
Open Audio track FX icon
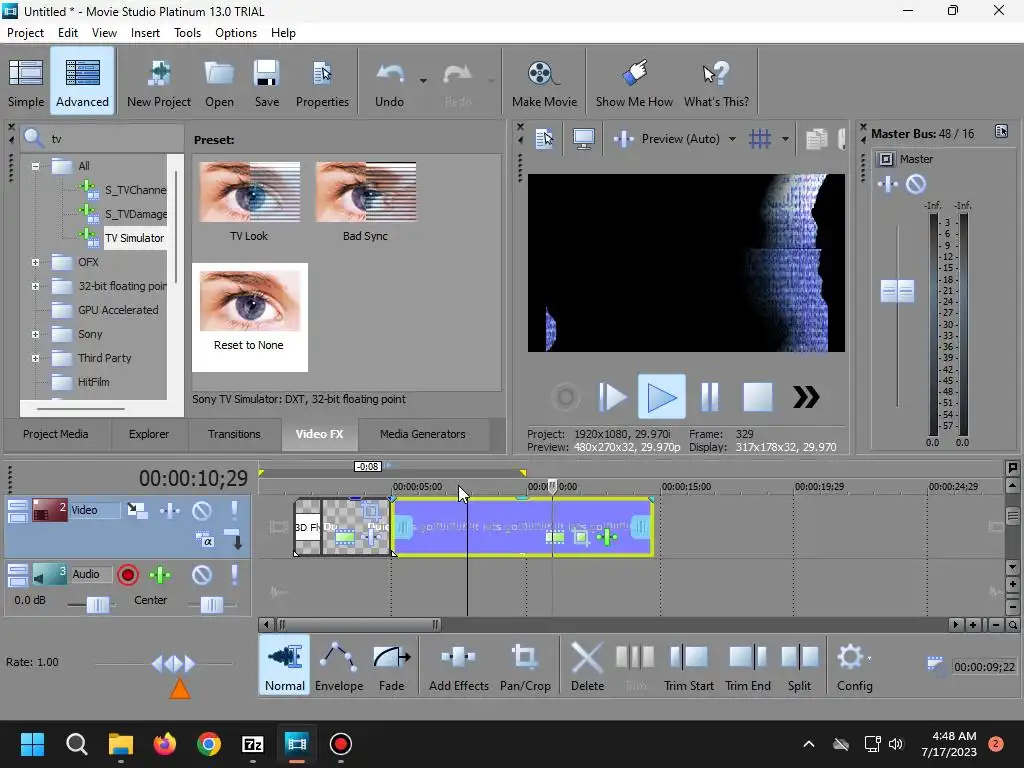tap(160, 575)
